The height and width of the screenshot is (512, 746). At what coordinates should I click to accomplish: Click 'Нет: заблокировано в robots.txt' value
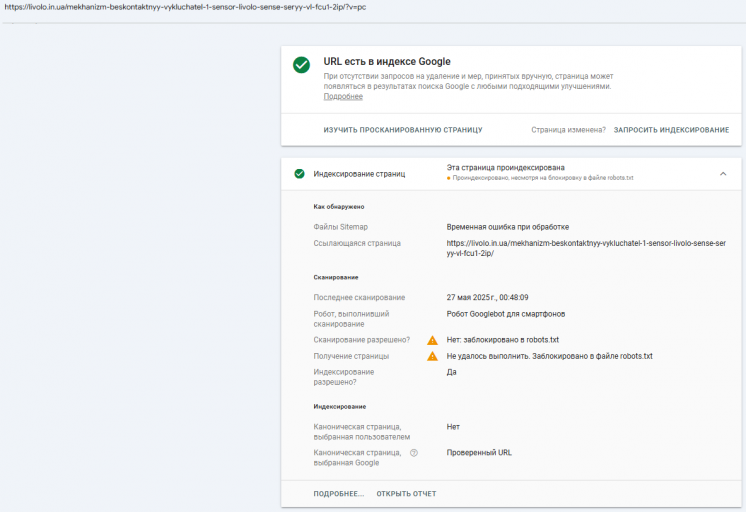point(502,340)
